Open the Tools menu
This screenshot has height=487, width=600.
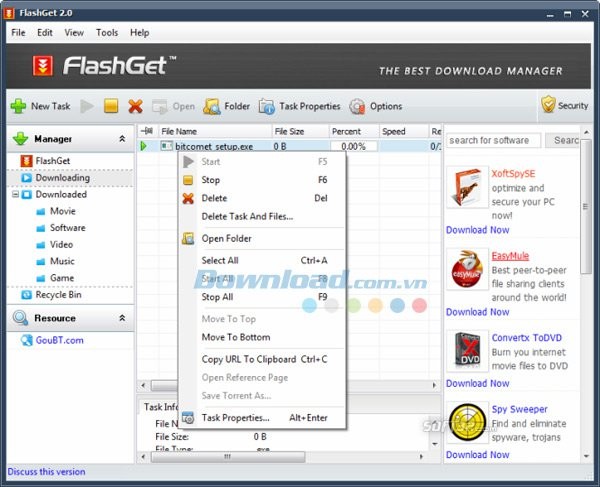[x=107, y=33]
